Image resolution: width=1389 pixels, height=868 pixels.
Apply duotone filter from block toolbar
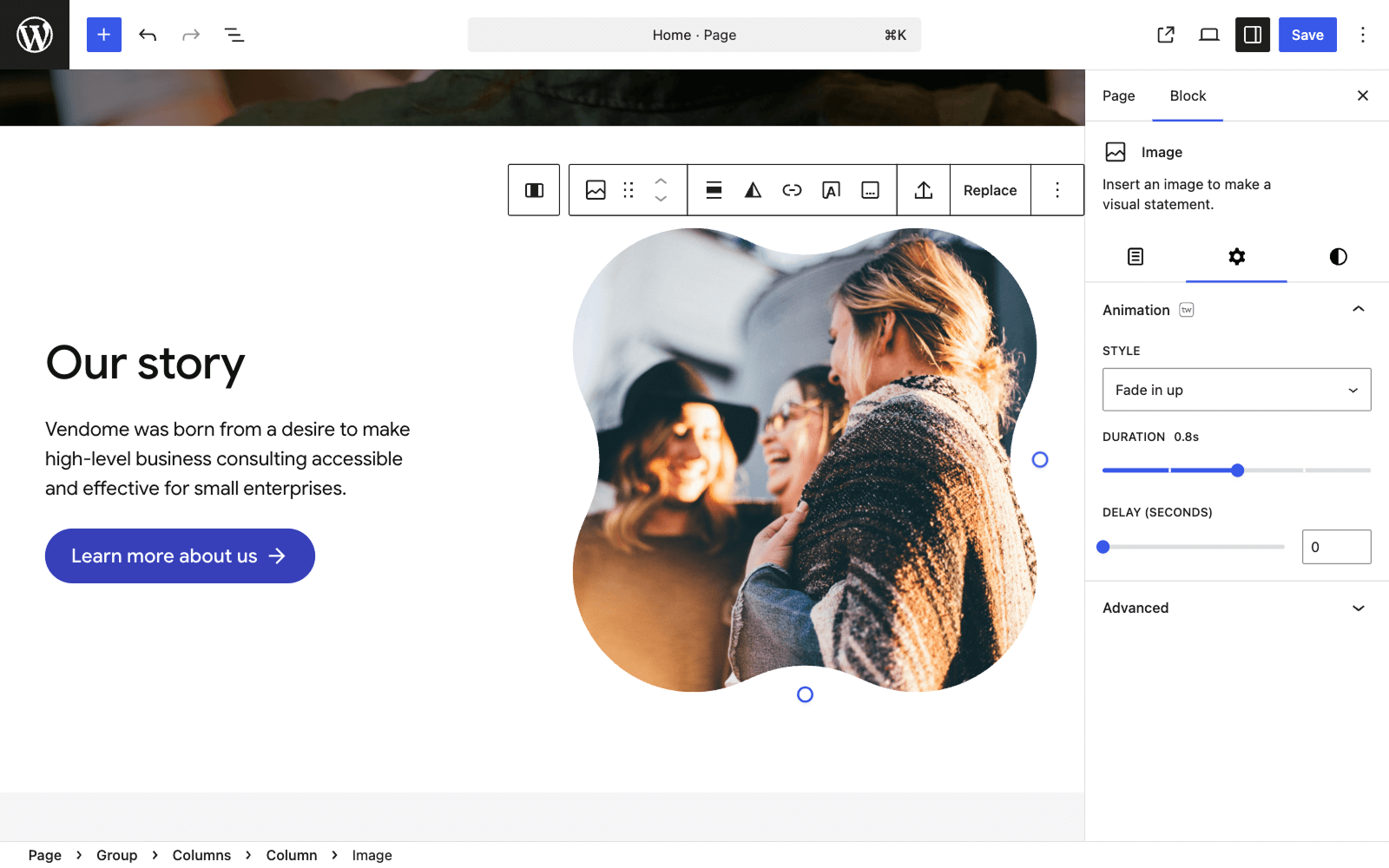(753, 190)
